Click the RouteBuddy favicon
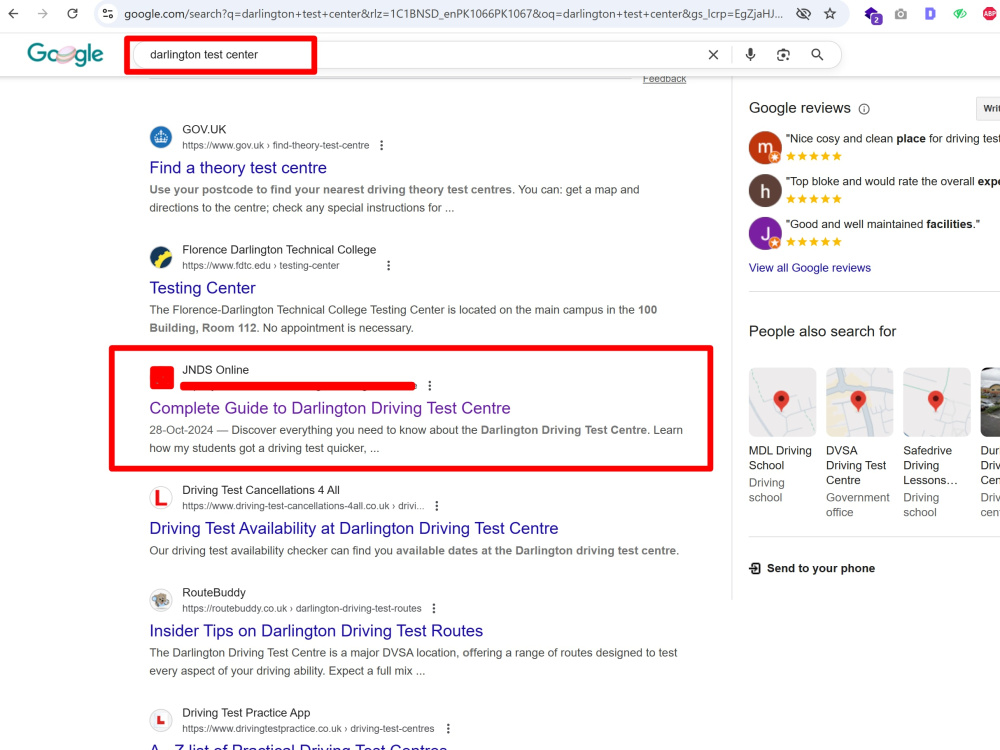Image resolution: width=1000 pixels, height=750 pixels. 161,600
